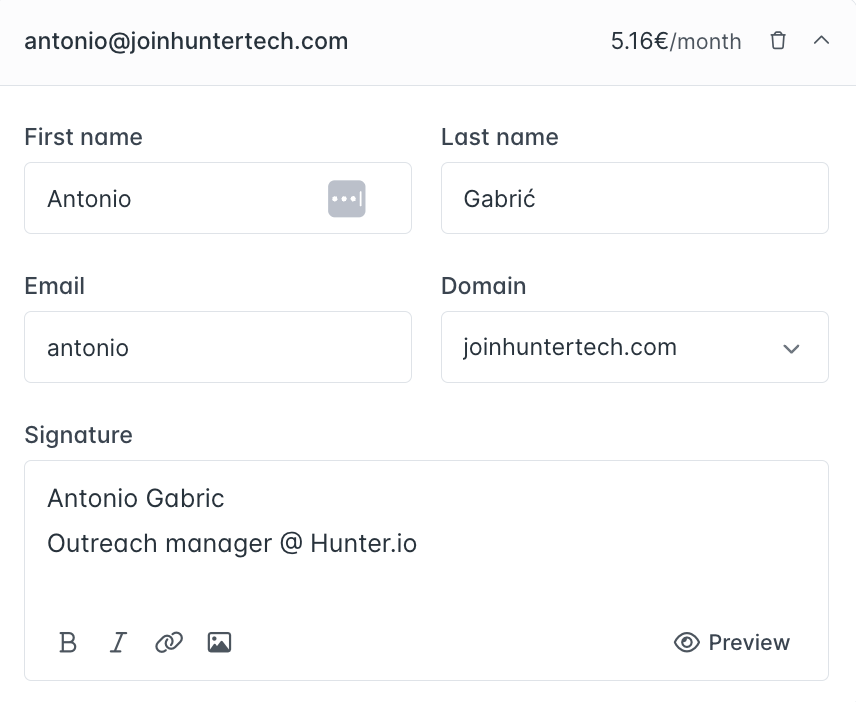The height and width of the screenshot is (702, 856).
Task: Toggle italic formatting in signature editor
Action: 118,642
